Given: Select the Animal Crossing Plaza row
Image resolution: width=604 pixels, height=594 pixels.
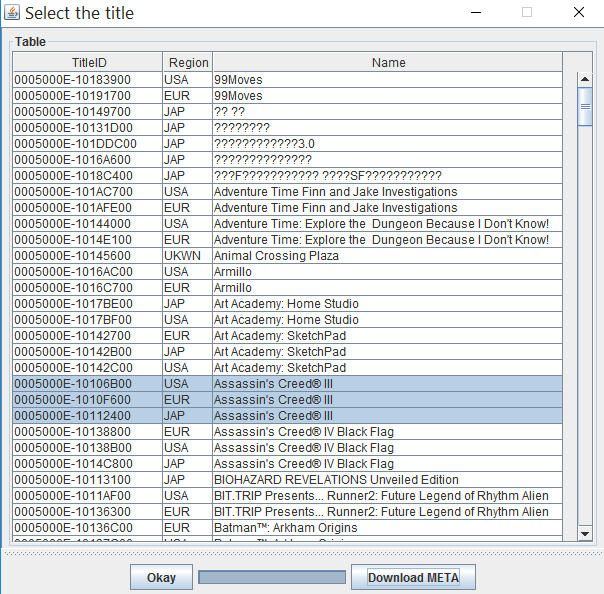Looking at the screenshot, I should (x=287, y=255).
